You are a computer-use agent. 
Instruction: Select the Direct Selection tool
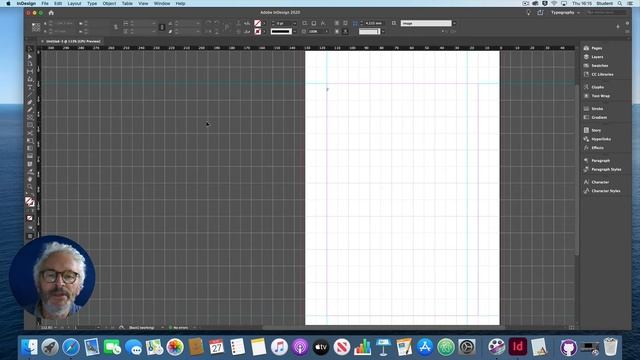coord(30,56)
